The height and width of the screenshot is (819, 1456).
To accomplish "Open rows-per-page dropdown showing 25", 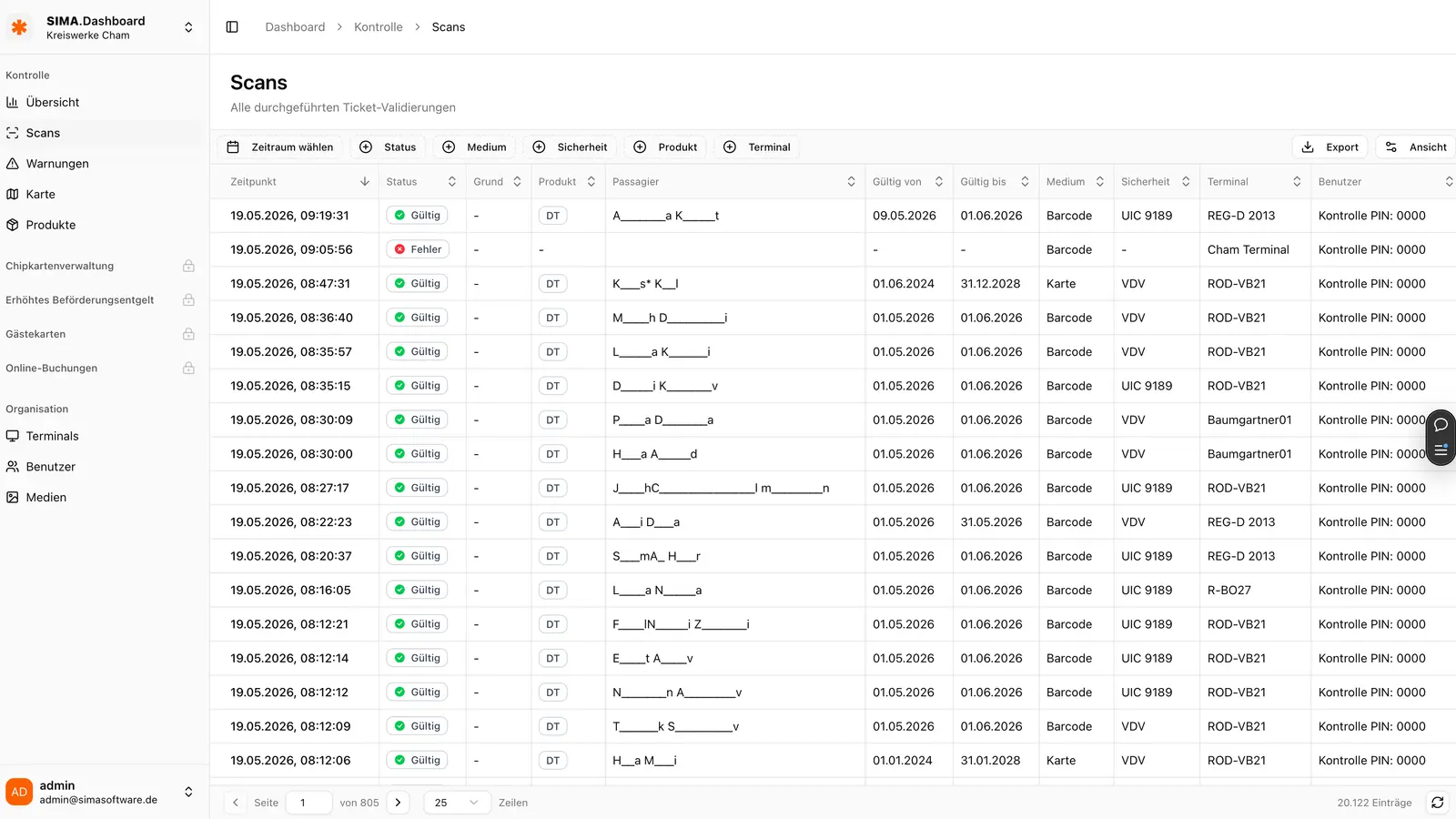I will click(456, 803).
